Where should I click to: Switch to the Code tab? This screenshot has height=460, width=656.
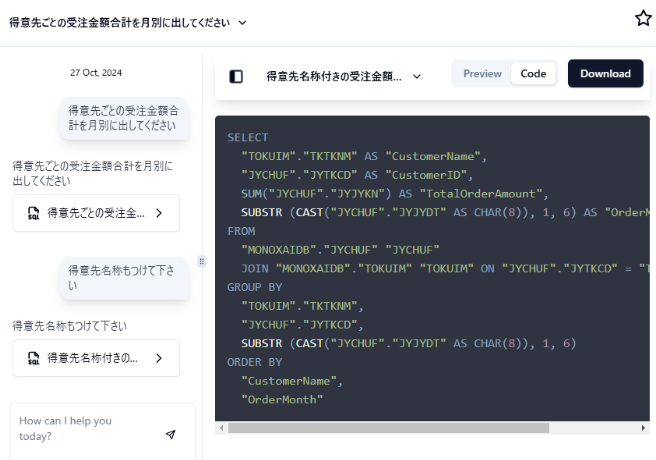click(x=533, y=74)
